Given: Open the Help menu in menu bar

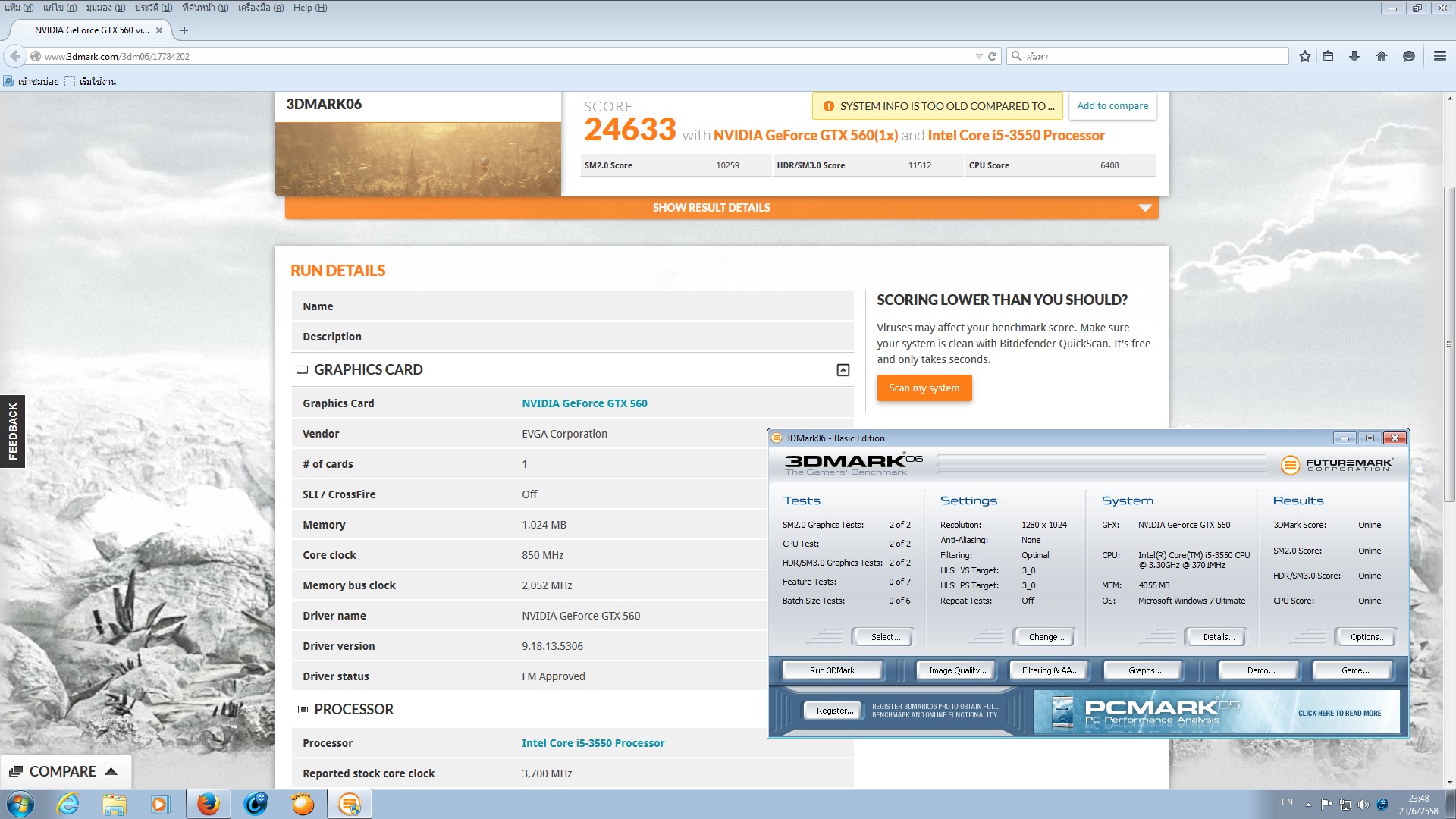Looking at the screenshot, I should (x=309, y=8).
